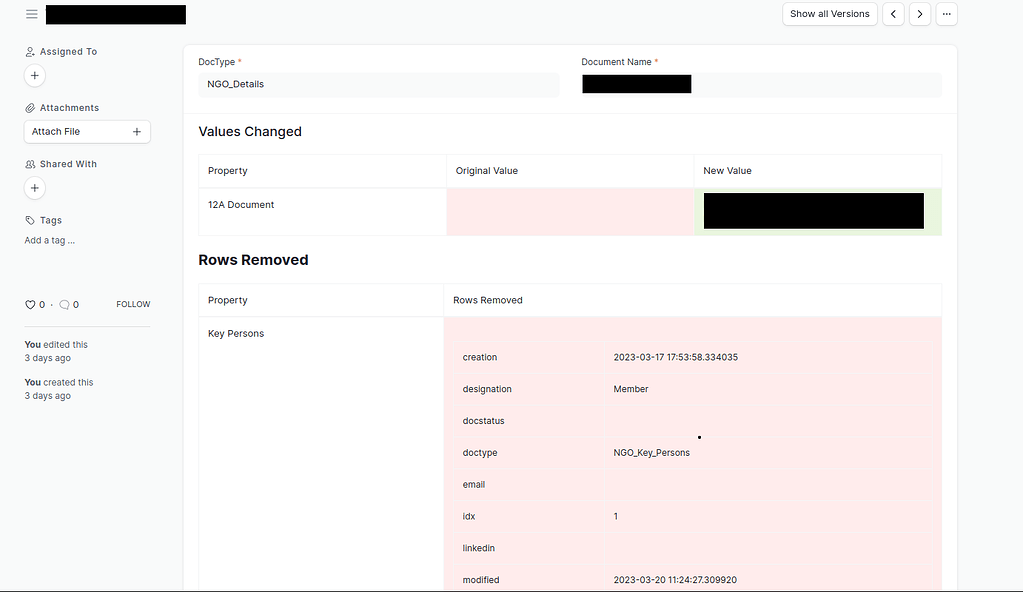Viewport: 1023px width, 592px height.
Task: Click the Document Name input field
Action: (x=762, y=84)
